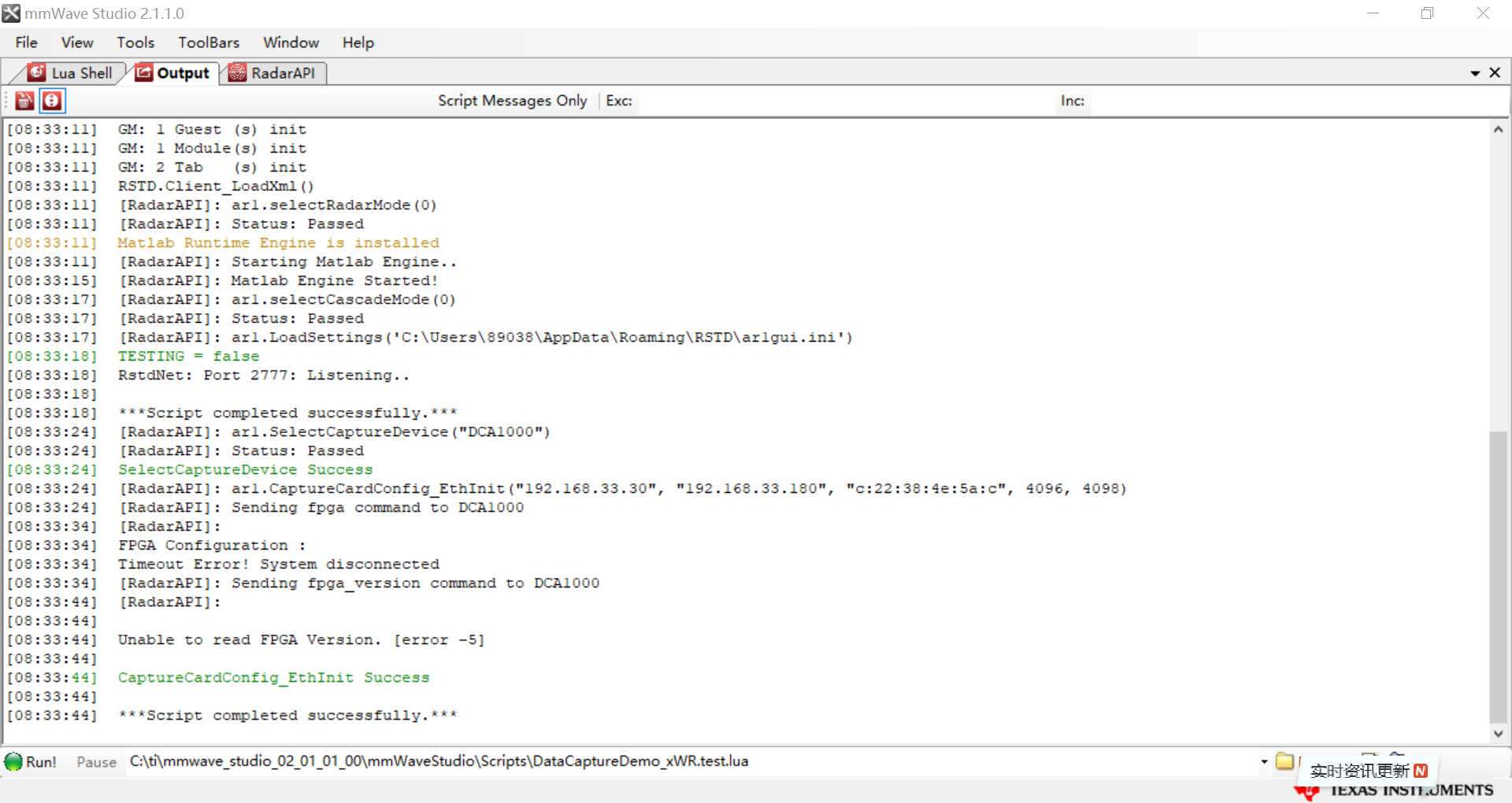The image size is (1512, 803).
Task: Click the Chinese news update popup
Action: 1368,771
